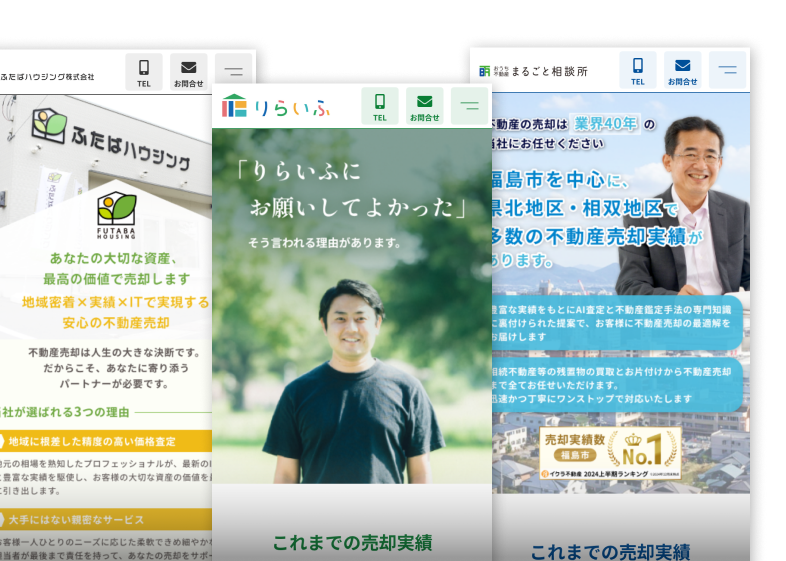This screenshot has width=786, height=561.
Task: Click blue box about AI査定 and 不動産鑑定
Action: click(x=614, y=322)
